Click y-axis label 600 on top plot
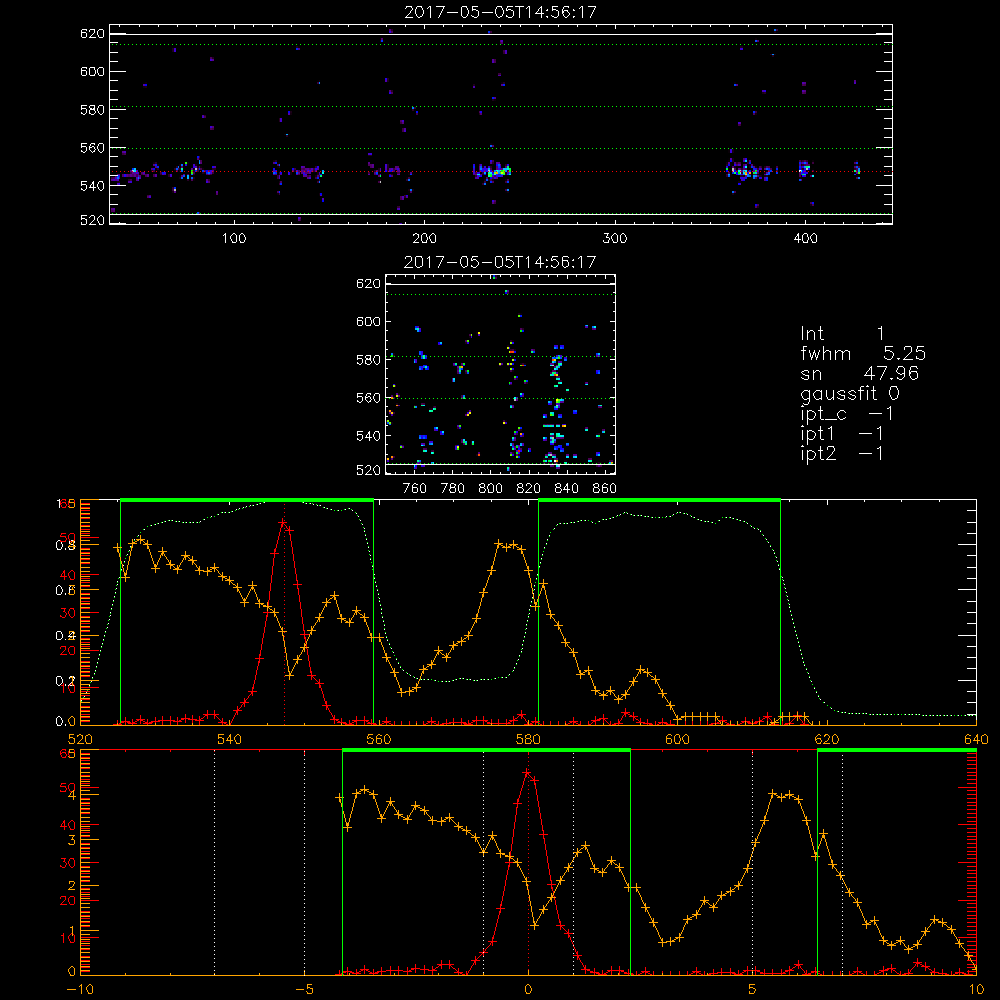1000x1000 pixels. coord(92,71)
